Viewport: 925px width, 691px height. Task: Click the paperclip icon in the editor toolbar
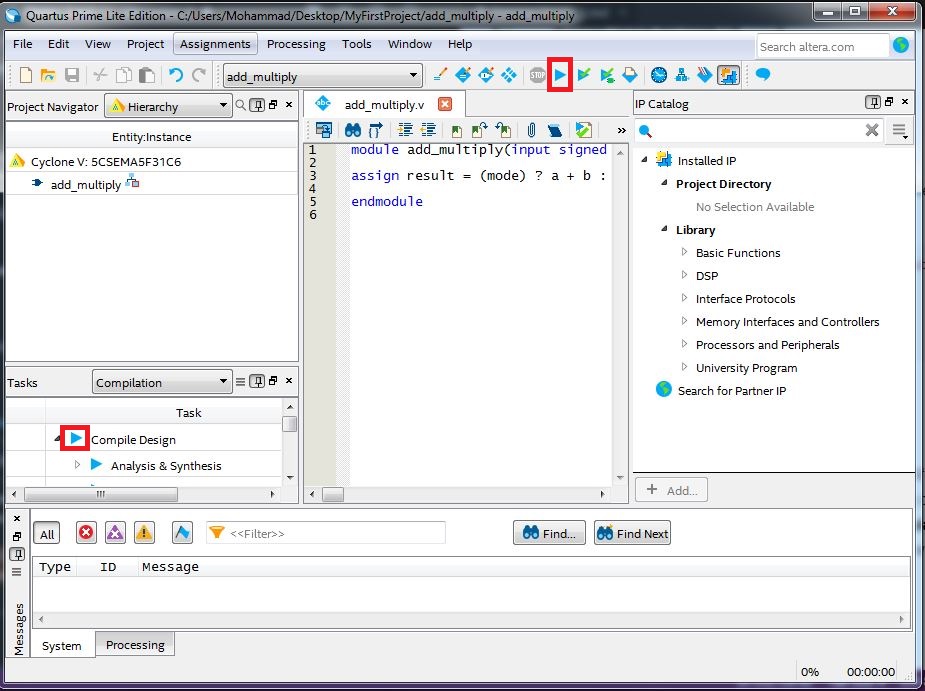pyautogui.click(x=531, y=130)
